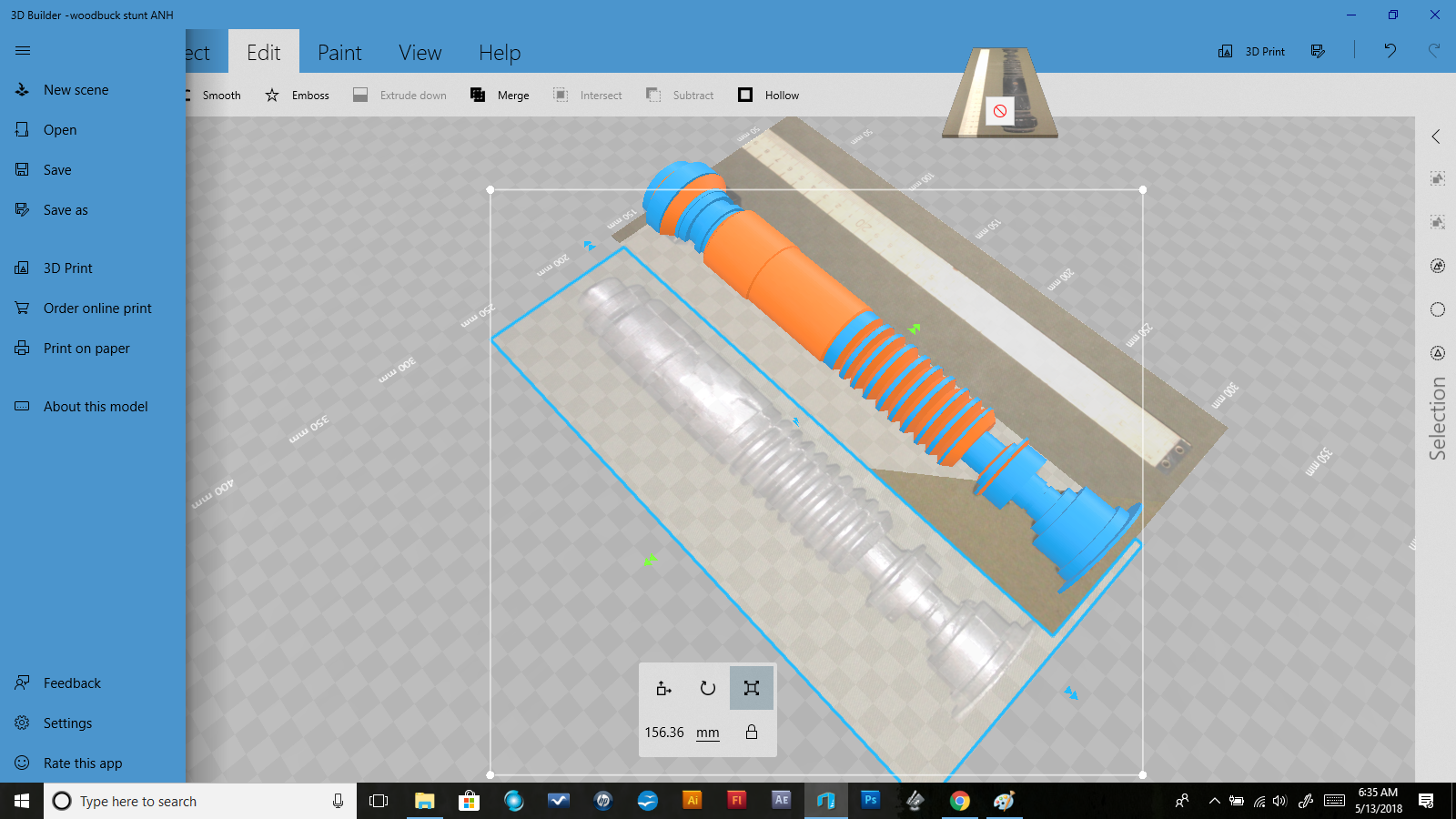Select the Rotate tool icon
This screenshot has width=1456, height=819.
pos(708,688)
